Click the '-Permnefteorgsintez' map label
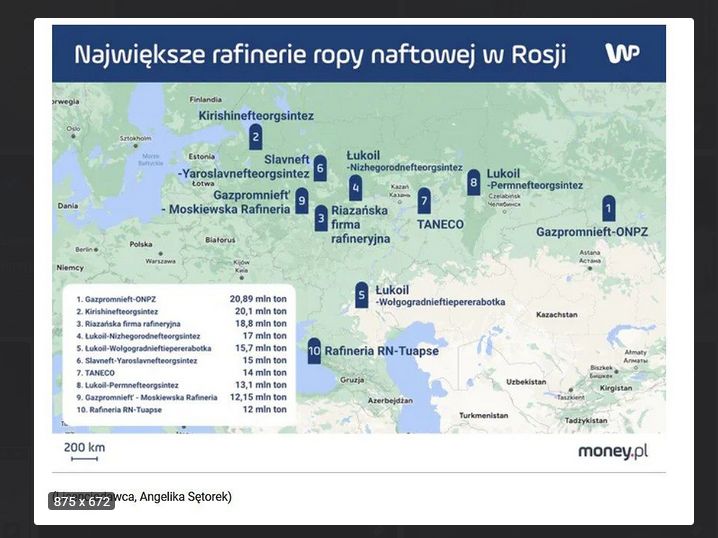718x538 pixels. coord(534,185)
